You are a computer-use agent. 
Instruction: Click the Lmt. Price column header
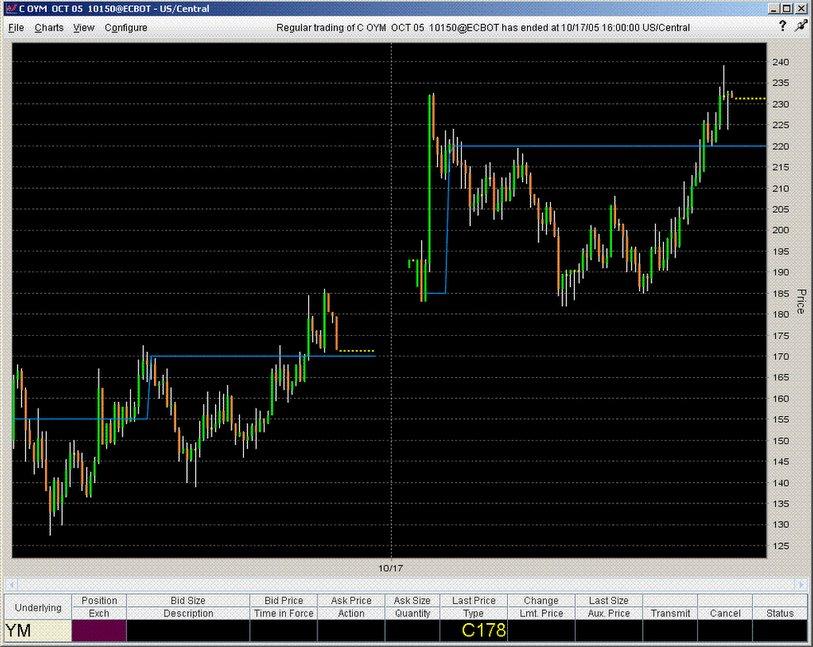541,613
